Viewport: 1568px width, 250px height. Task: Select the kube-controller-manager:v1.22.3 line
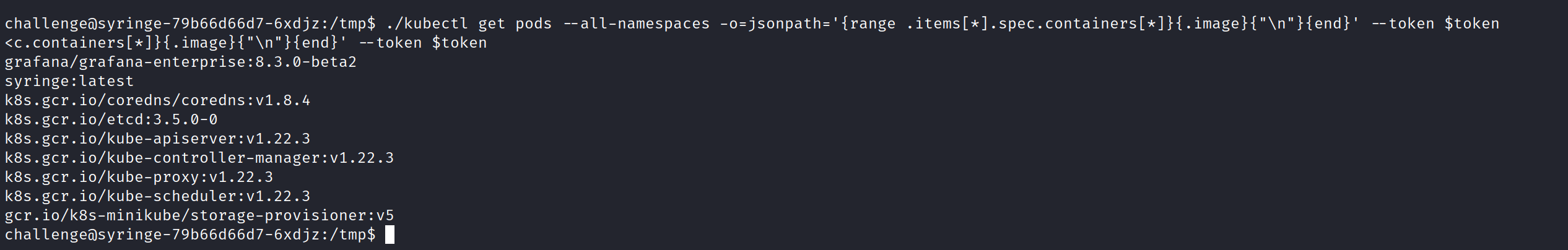tap(199, 158)
